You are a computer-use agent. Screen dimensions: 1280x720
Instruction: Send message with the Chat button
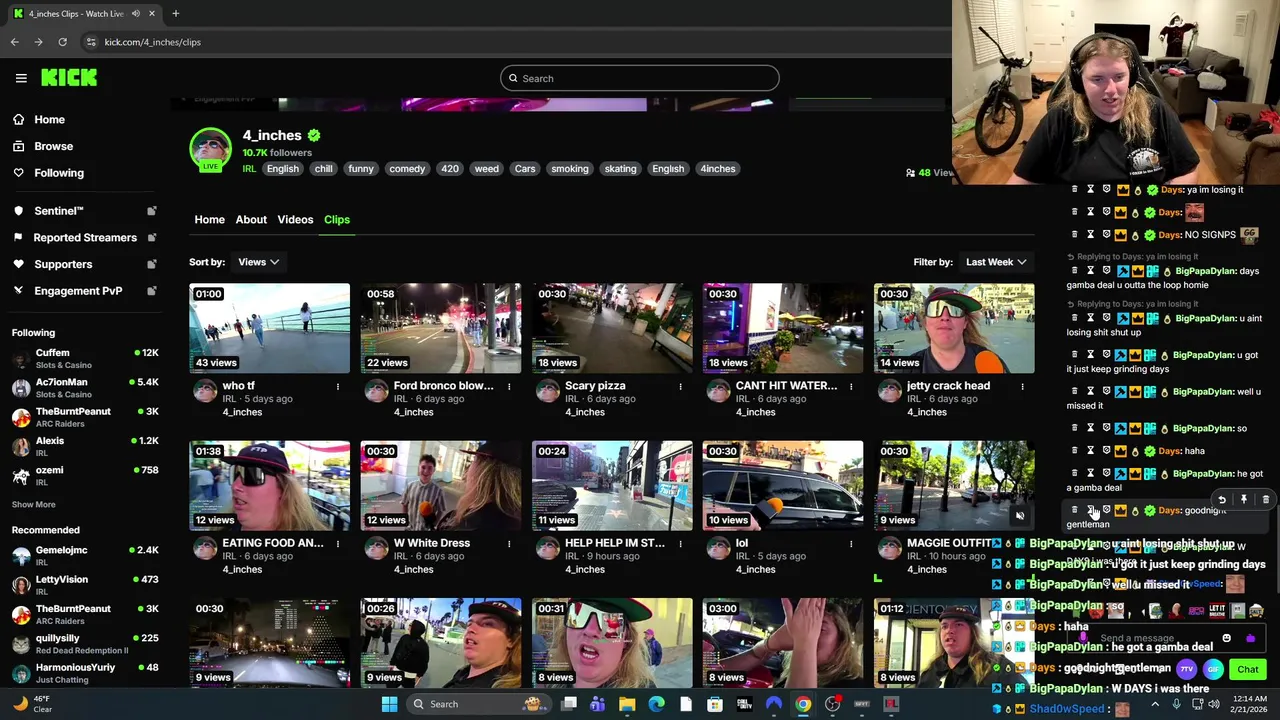(1248, 669)
